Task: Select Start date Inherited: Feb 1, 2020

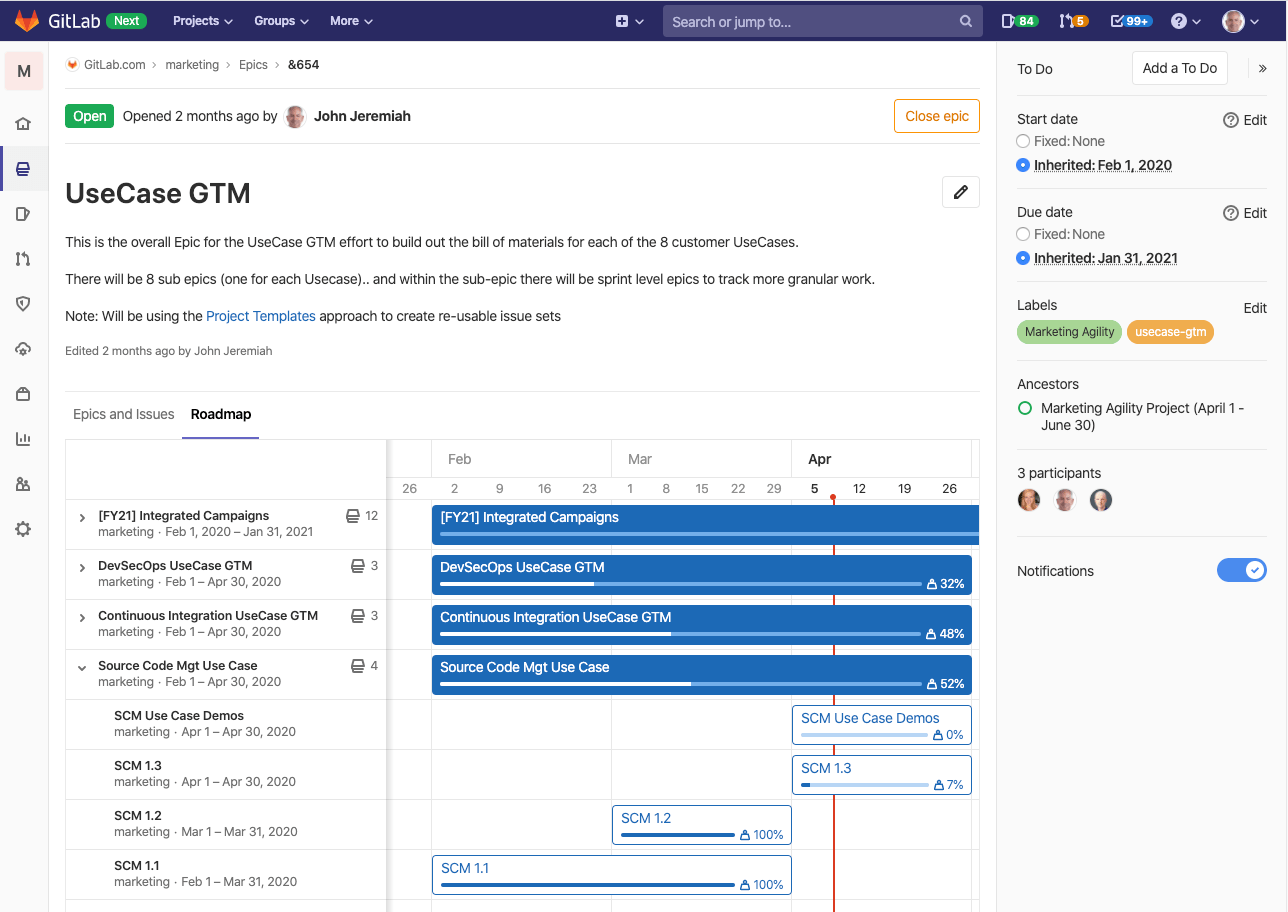Action: [x=1023, y=165]
